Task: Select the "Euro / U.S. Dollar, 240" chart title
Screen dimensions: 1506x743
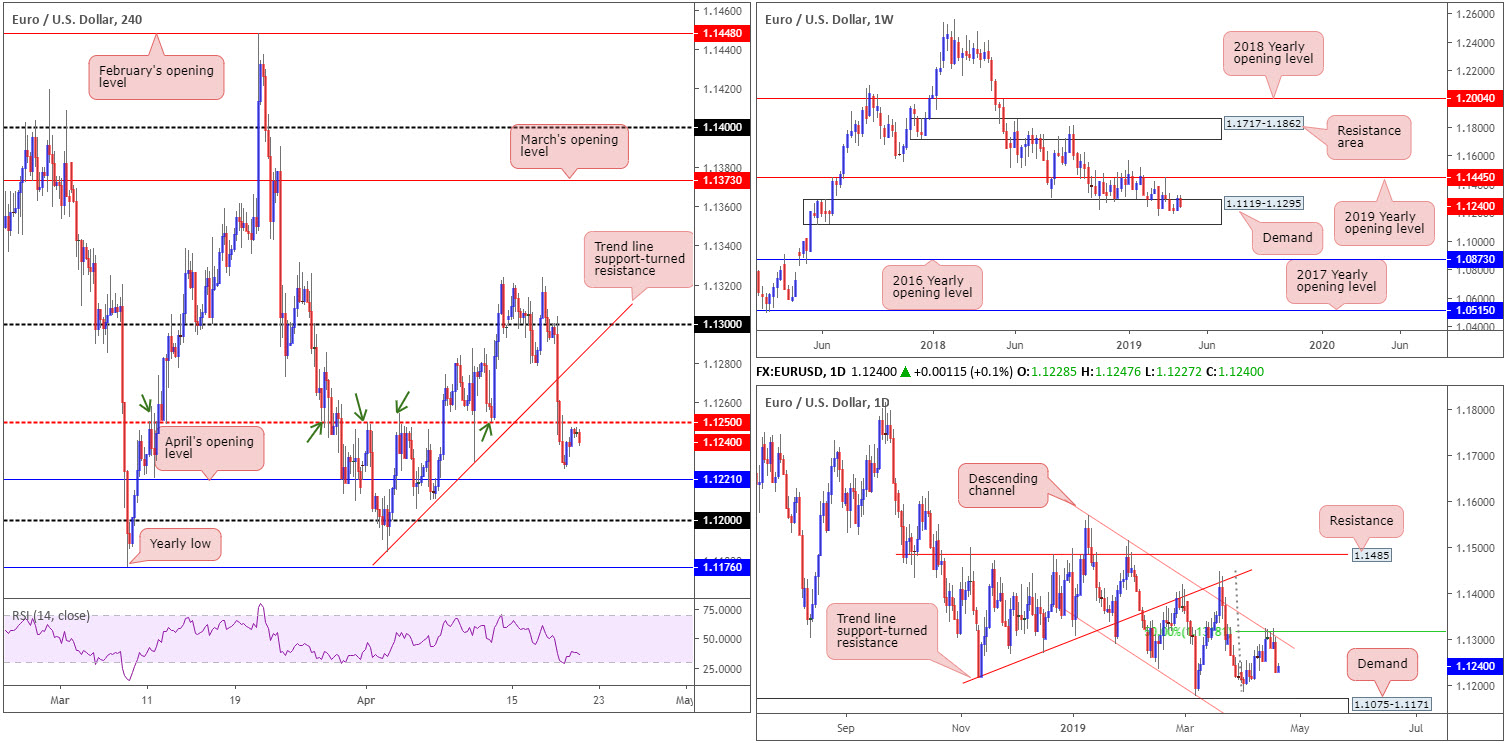Action: tap(78, 18)
